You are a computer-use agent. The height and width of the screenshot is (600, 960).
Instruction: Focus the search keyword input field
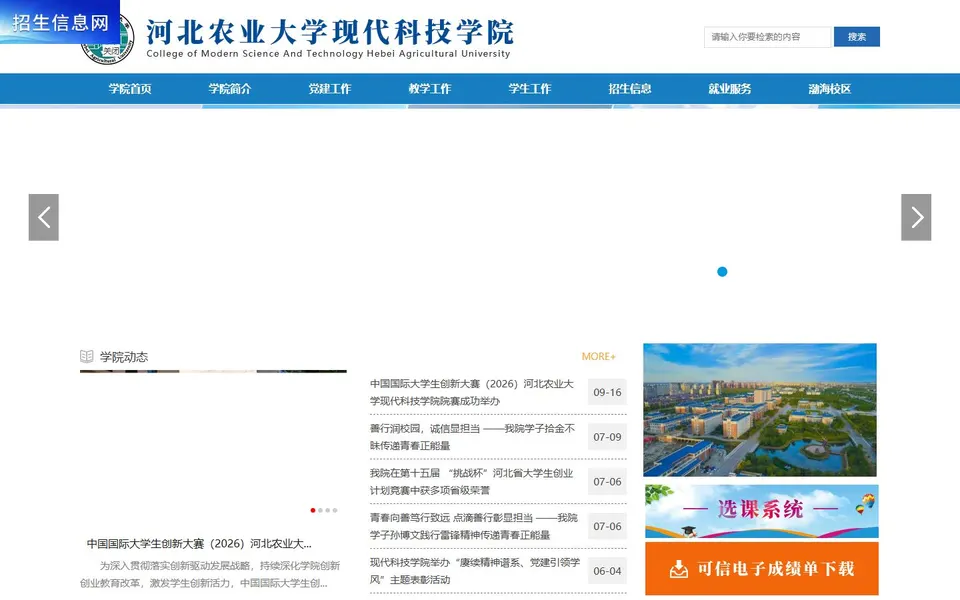coord(767,37)
